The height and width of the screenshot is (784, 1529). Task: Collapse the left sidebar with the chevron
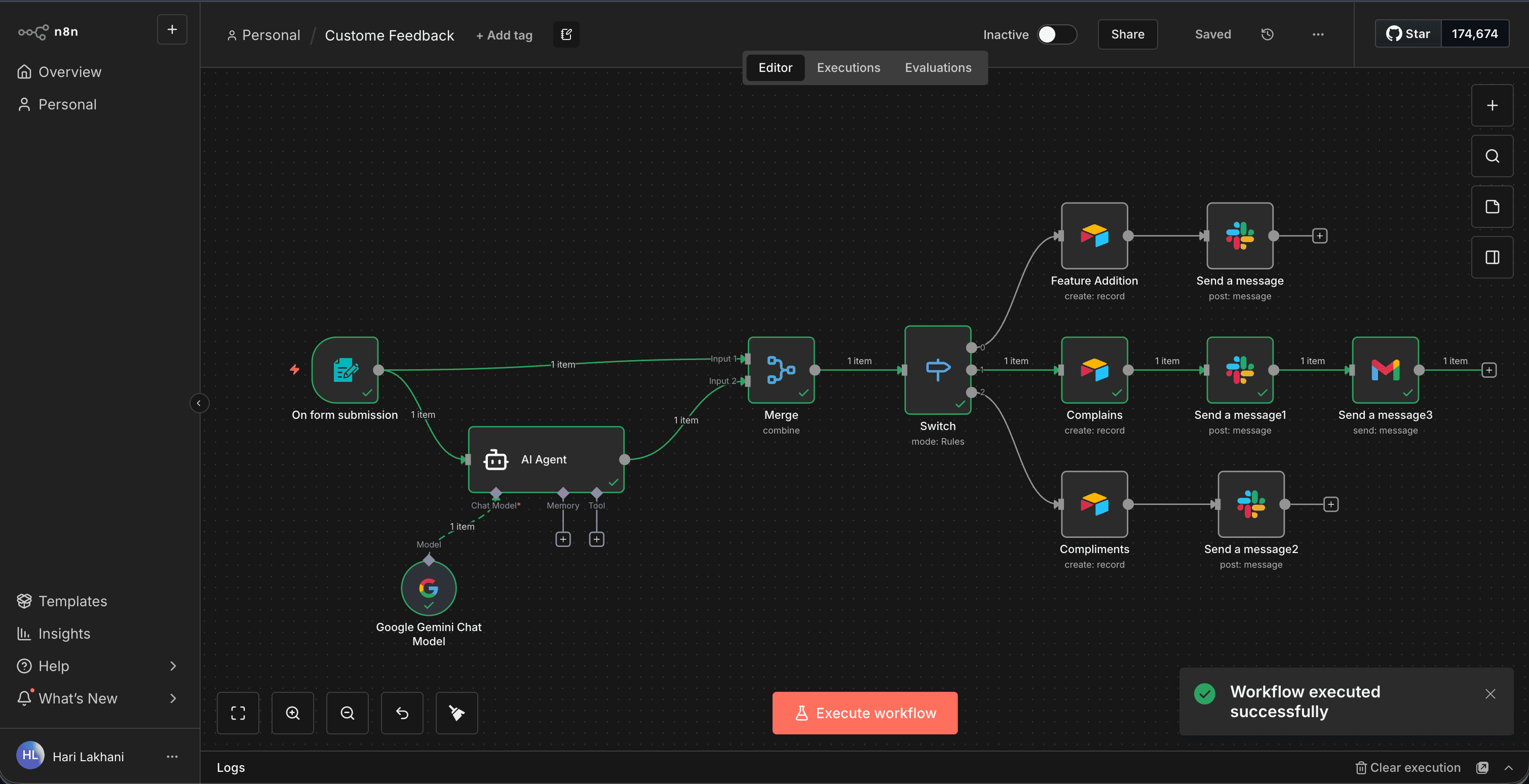pyautogui.click(x=200, y=403)
